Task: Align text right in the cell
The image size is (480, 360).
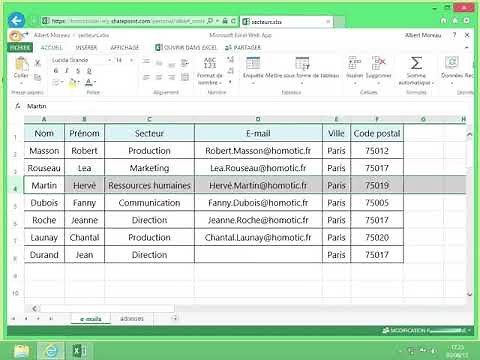Action: click(x=171, y=77)
